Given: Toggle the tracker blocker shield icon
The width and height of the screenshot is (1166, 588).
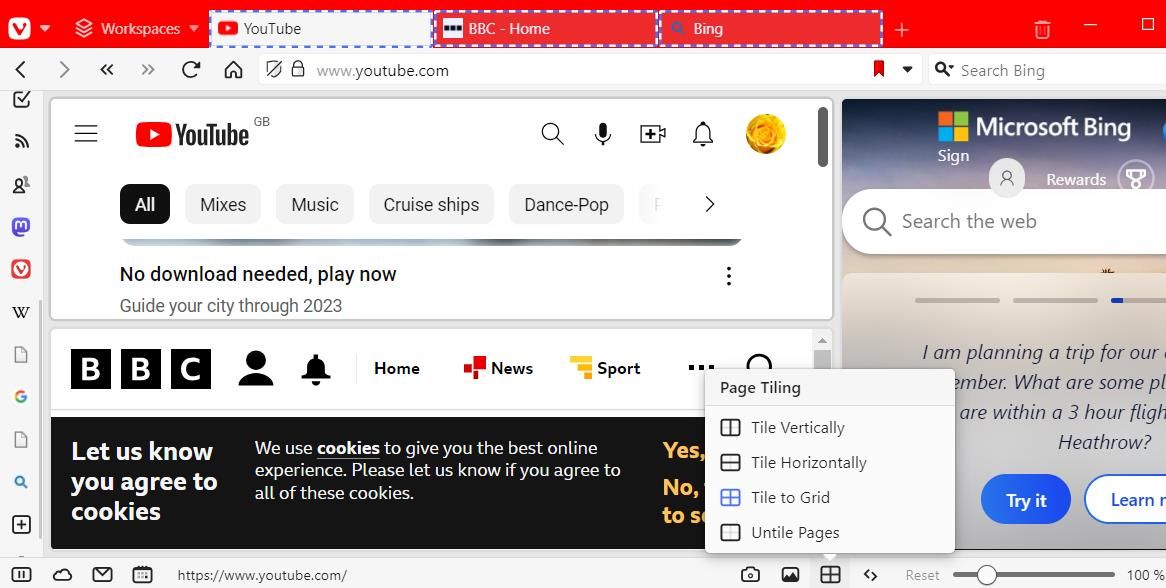Looking at the screenshot, I should coord(274,70).
